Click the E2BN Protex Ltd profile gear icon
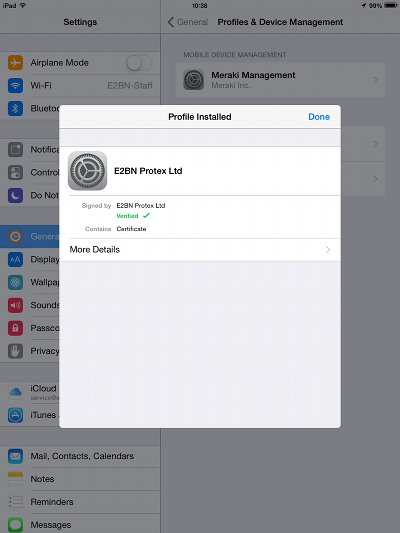 87,171
